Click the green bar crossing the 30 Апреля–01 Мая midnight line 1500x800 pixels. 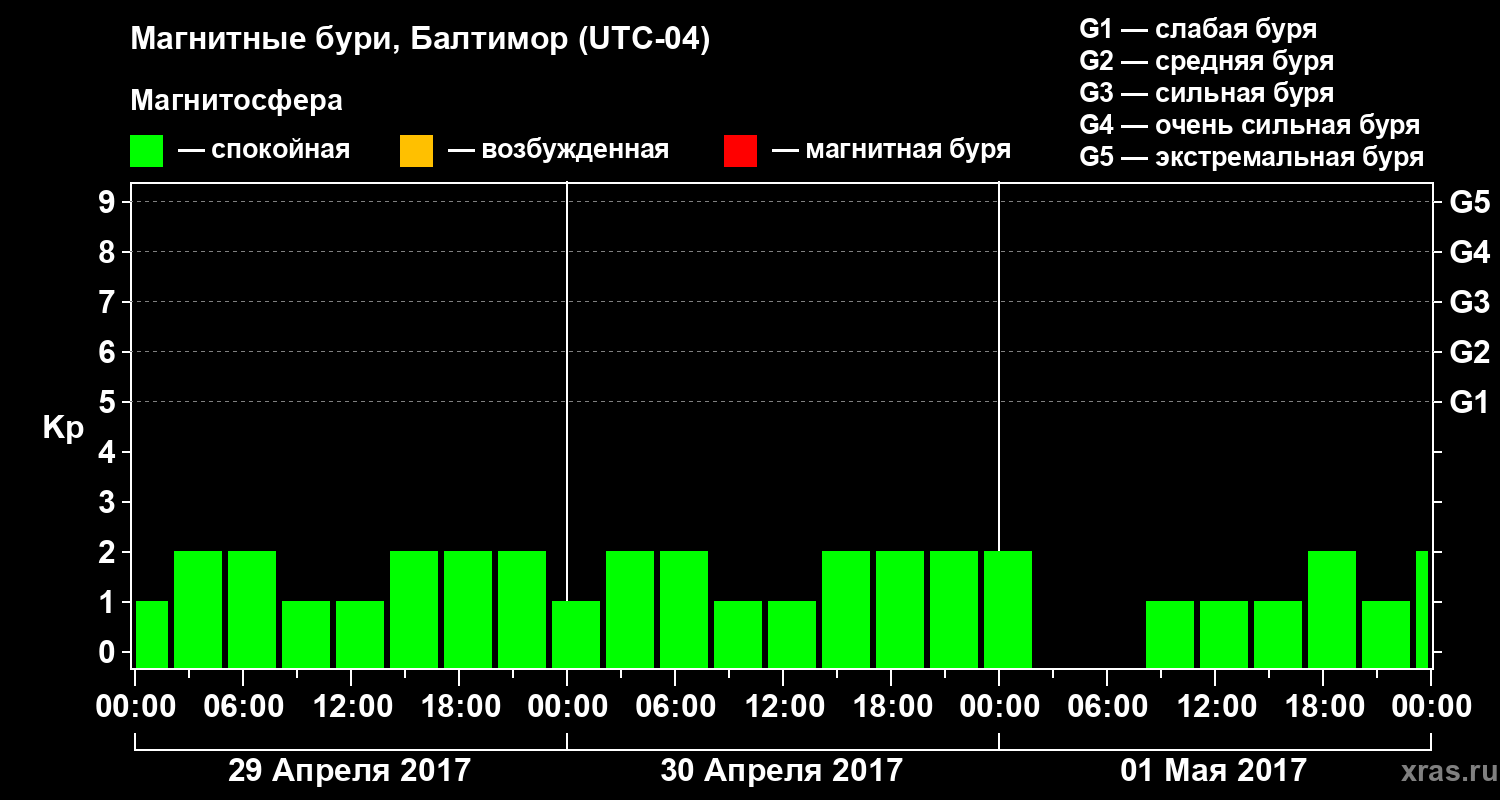(1008, 609)
